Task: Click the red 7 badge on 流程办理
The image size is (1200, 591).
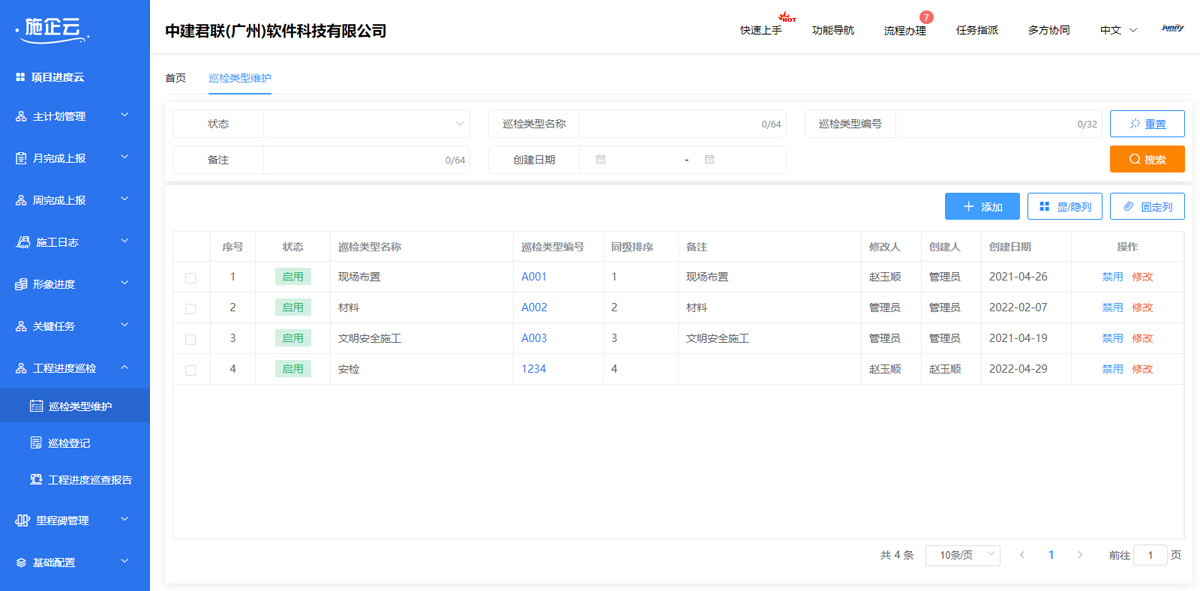Action: click(x=926, y=17)
